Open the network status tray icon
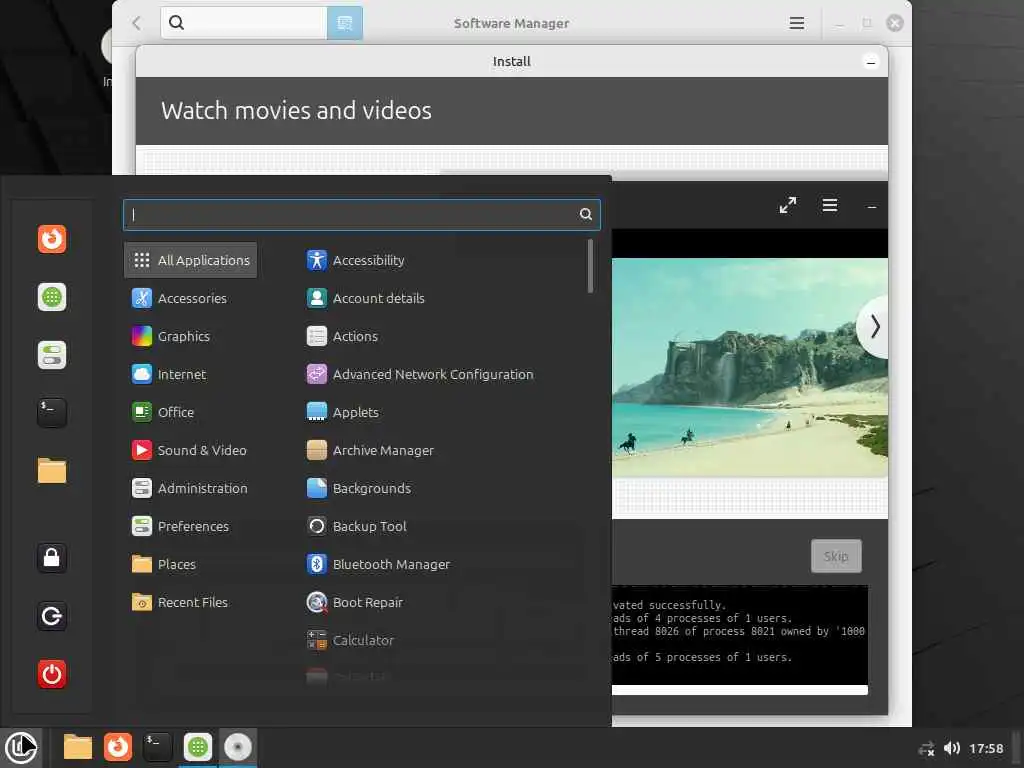 tap(926, 749)
